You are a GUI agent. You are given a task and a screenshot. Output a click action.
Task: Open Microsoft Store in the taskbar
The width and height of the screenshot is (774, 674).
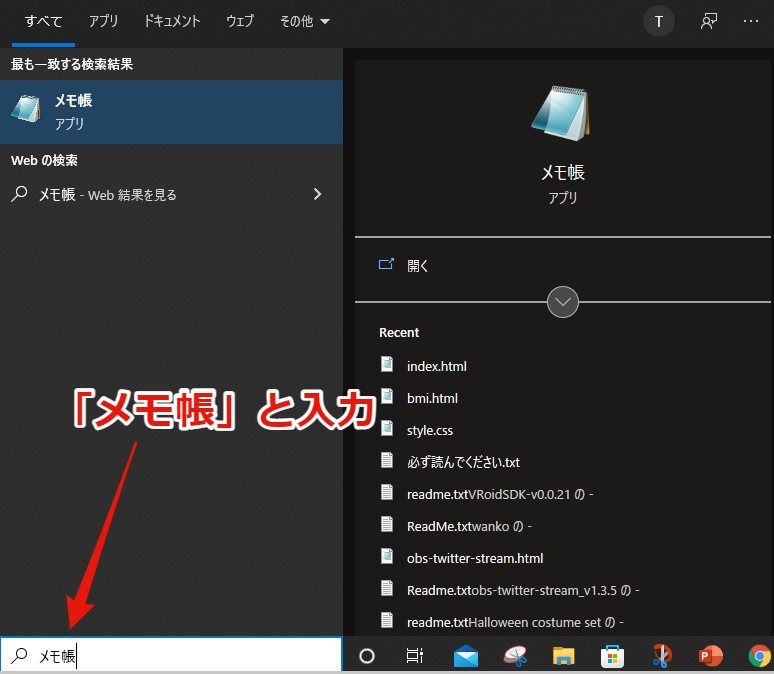[612, 656]
